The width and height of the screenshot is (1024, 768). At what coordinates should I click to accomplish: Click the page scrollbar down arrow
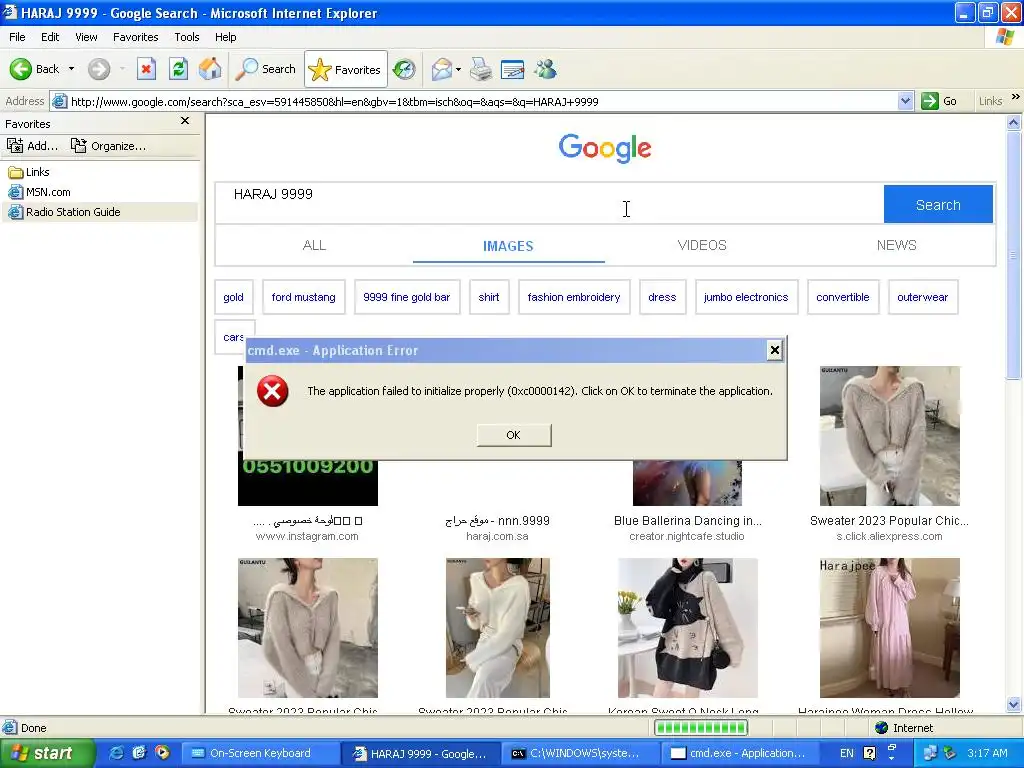point(1014,704)
